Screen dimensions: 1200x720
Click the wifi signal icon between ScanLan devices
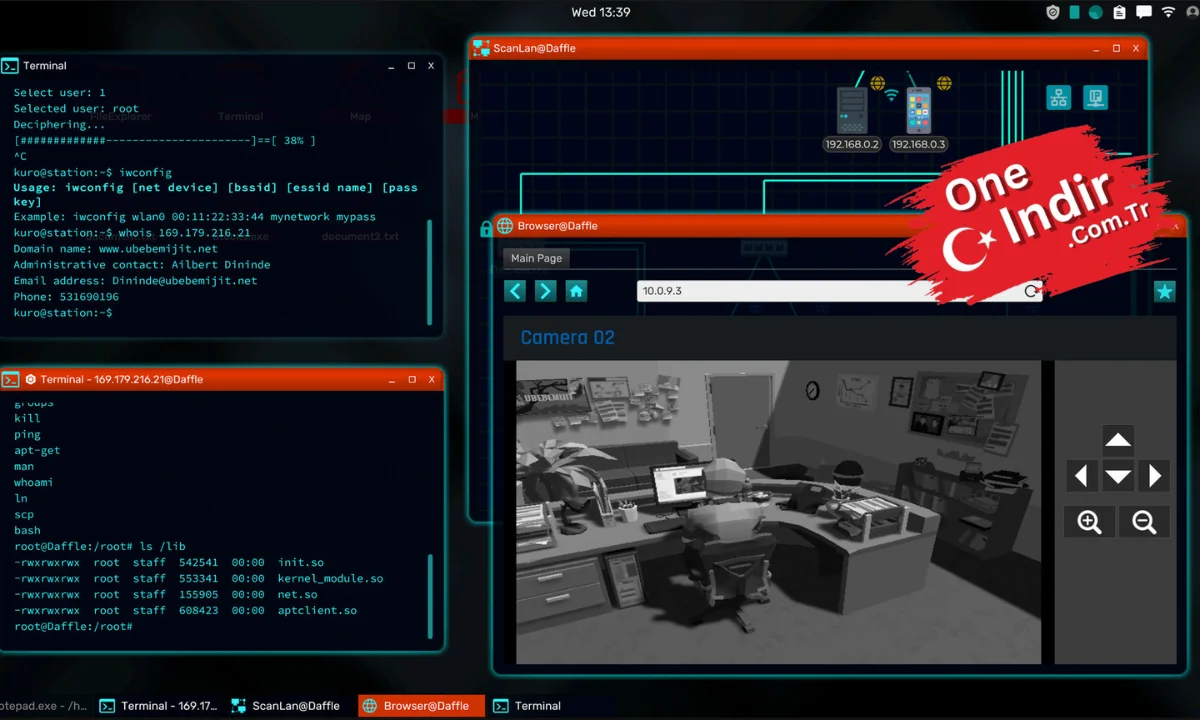click(x=891, y=96)
